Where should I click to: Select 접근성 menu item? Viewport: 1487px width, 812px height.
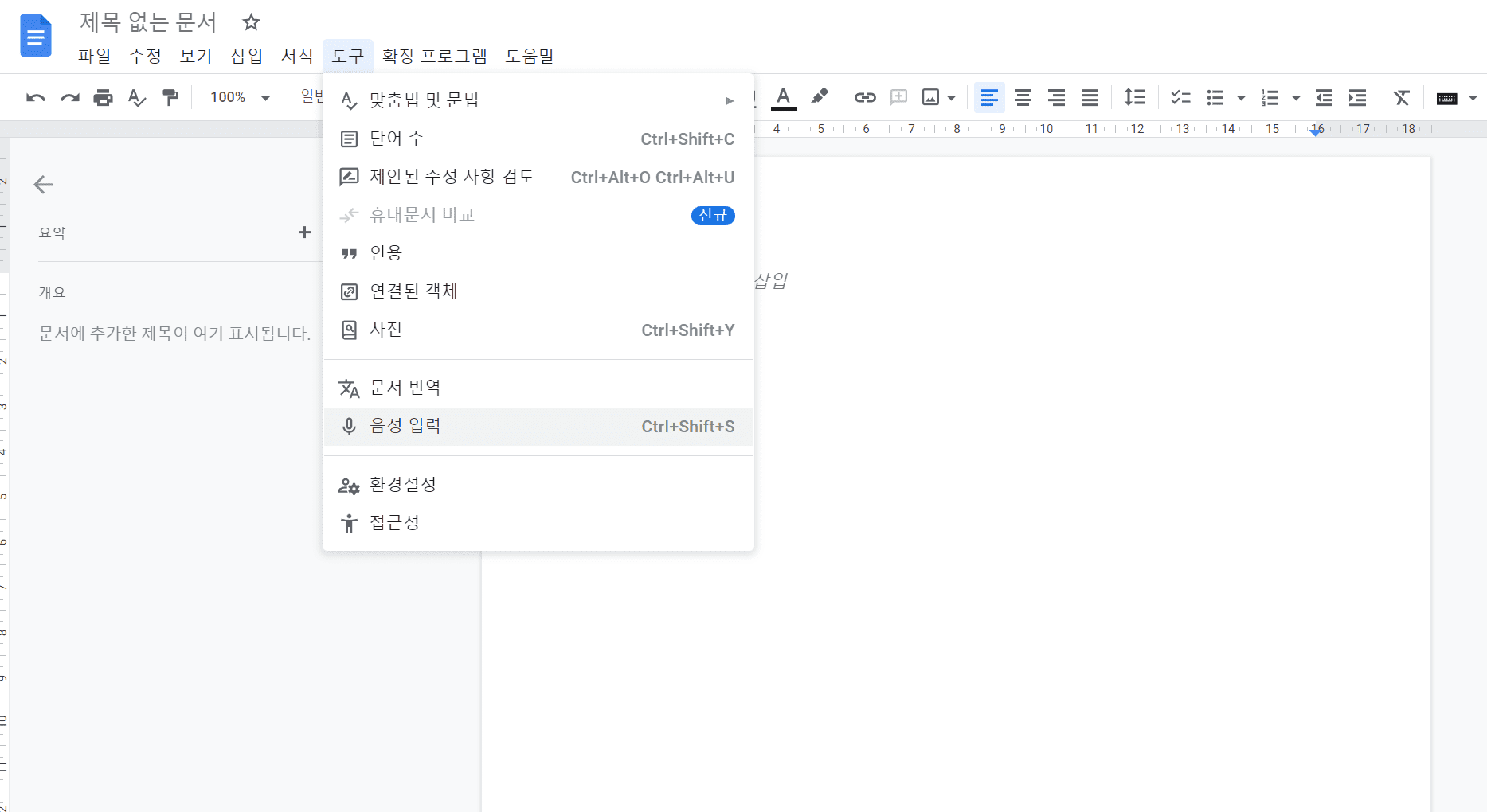tap(538, 523)
